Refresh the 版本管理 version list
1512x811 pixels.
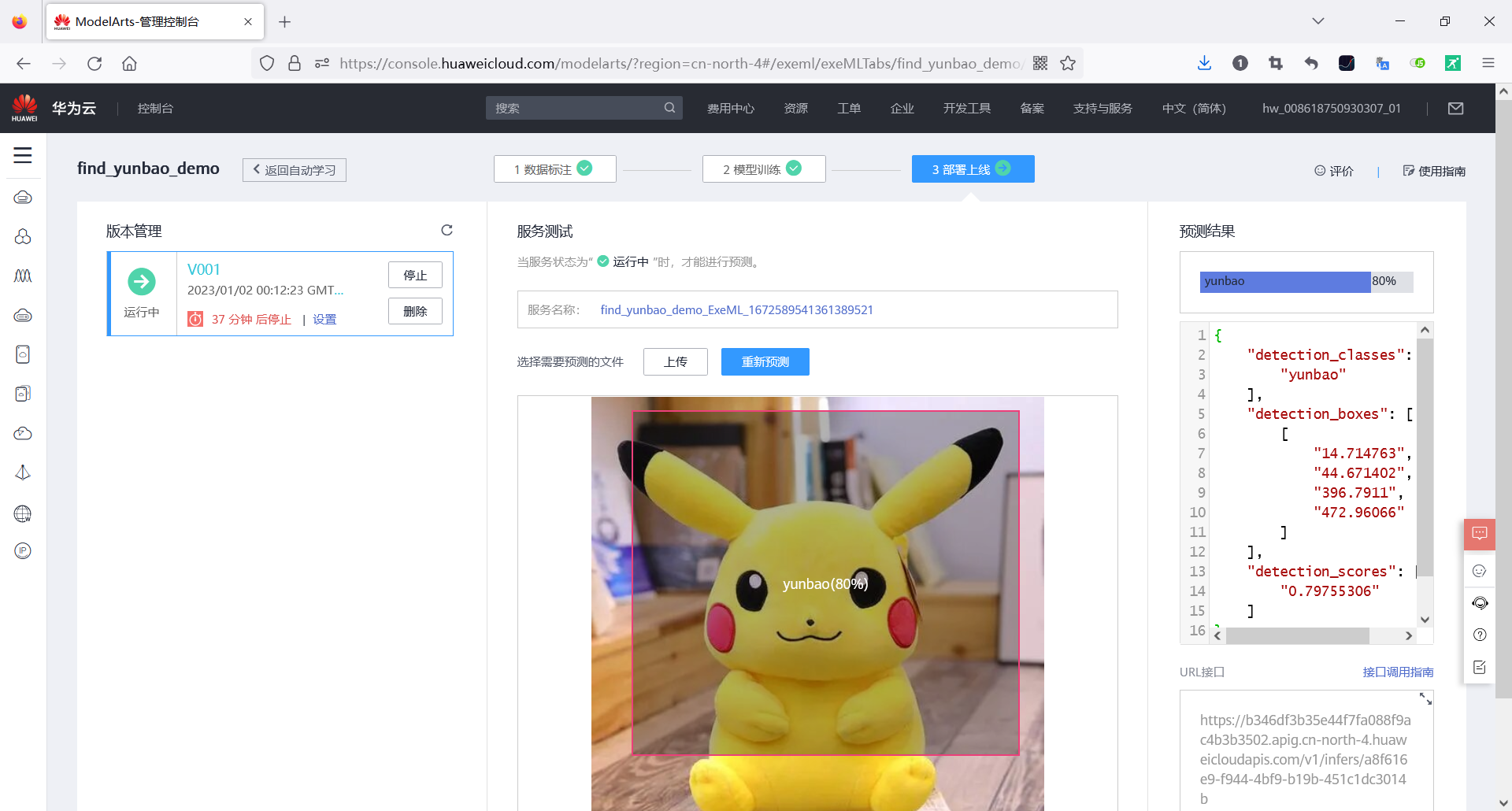click(x=447, y=230)
